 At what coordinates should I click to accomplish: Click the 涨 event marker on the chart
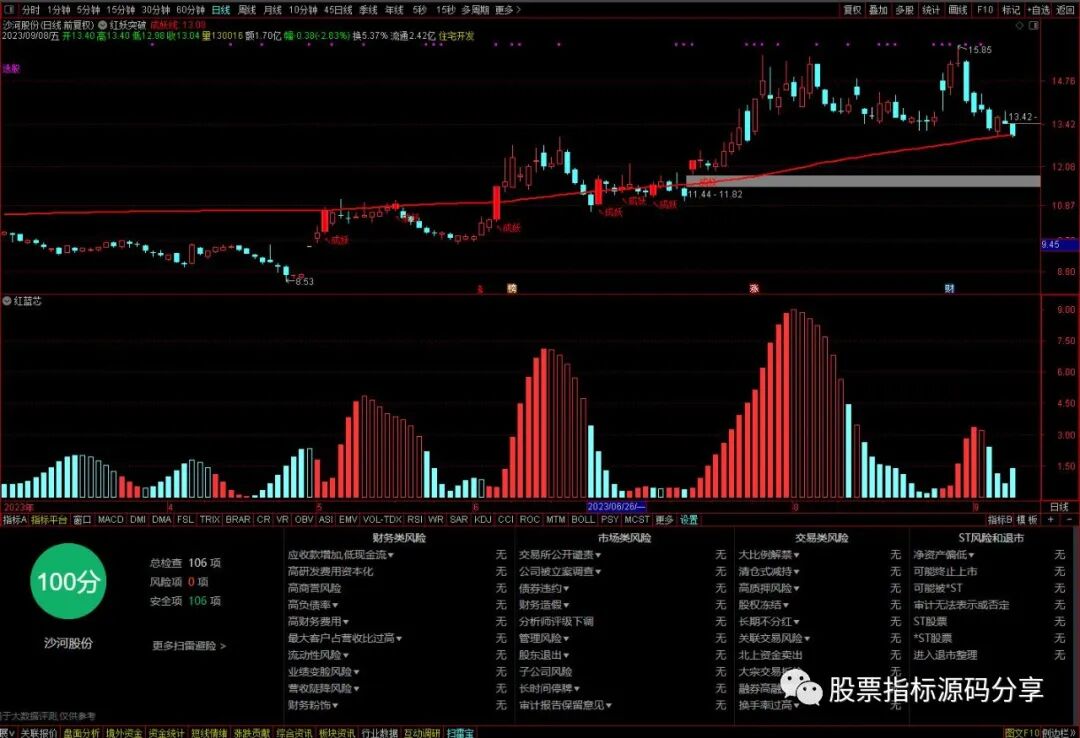[754, 288]
